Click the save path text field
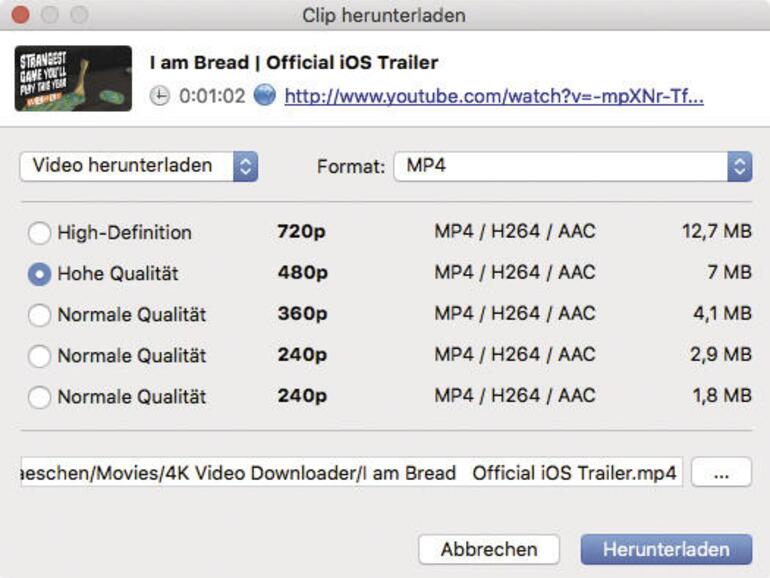The height and width of the screenshot is (578, 770). pos(350,473)
